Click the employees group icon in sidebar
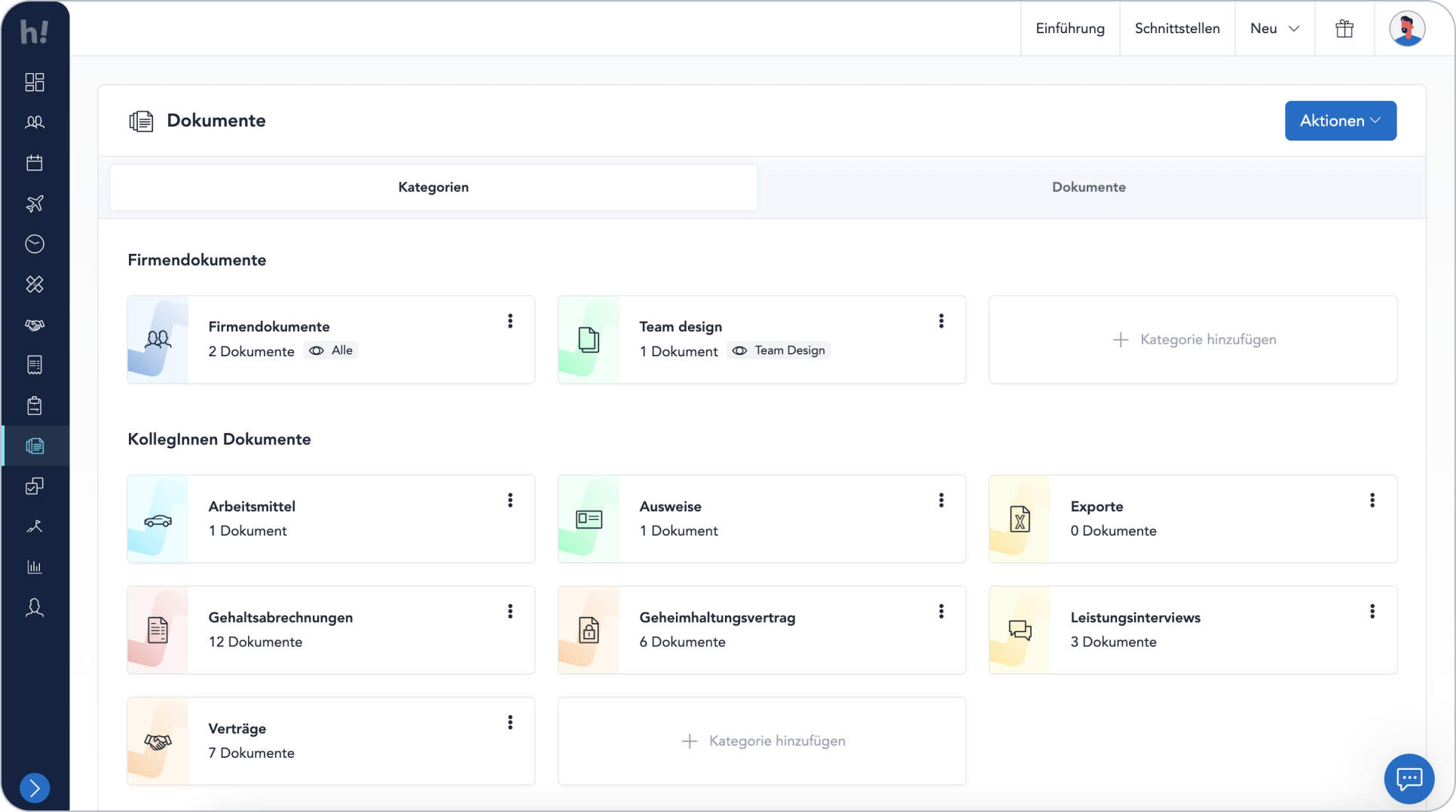Screen dimensions: 1456x812 (35, 122)
